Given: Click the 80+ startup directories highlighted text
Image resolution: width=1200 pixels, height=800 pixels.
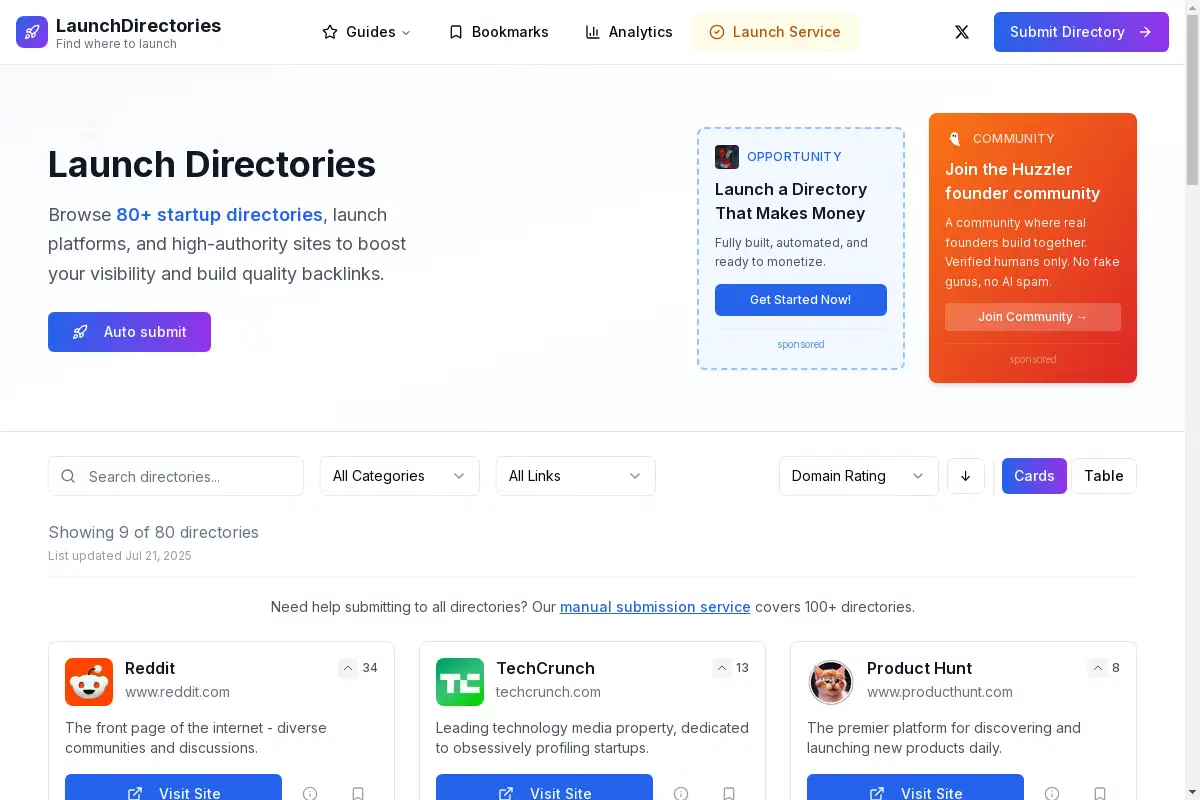Looking at the screenshot, I should coord(219,215).
